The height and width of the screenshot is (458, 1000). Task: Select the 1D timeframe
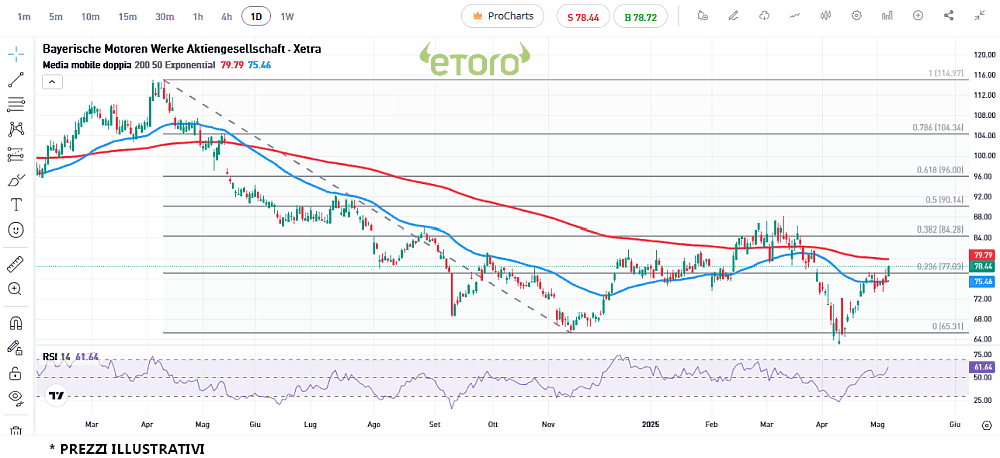point(256,17)
